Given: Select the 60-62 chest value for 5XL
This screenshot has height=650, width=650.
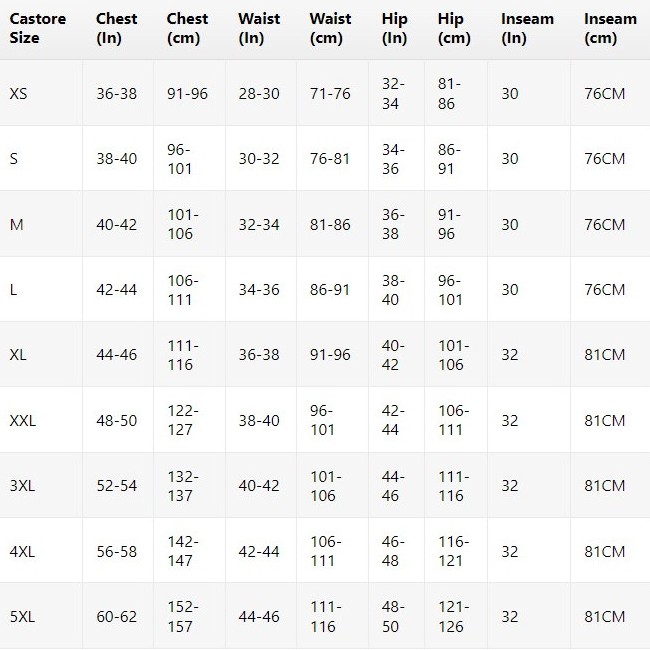Looking at the screenshot, I should coord(116,617).
